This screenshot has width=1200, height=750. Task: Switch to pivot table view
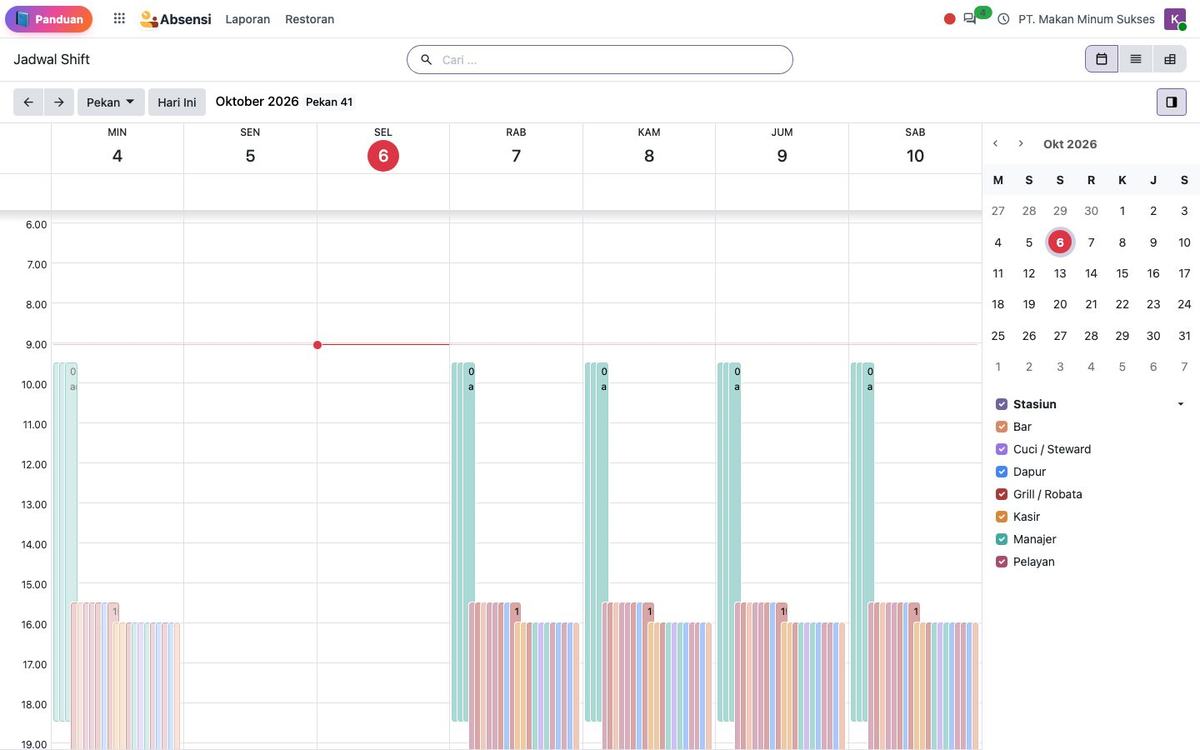[x=1170, y=59]
